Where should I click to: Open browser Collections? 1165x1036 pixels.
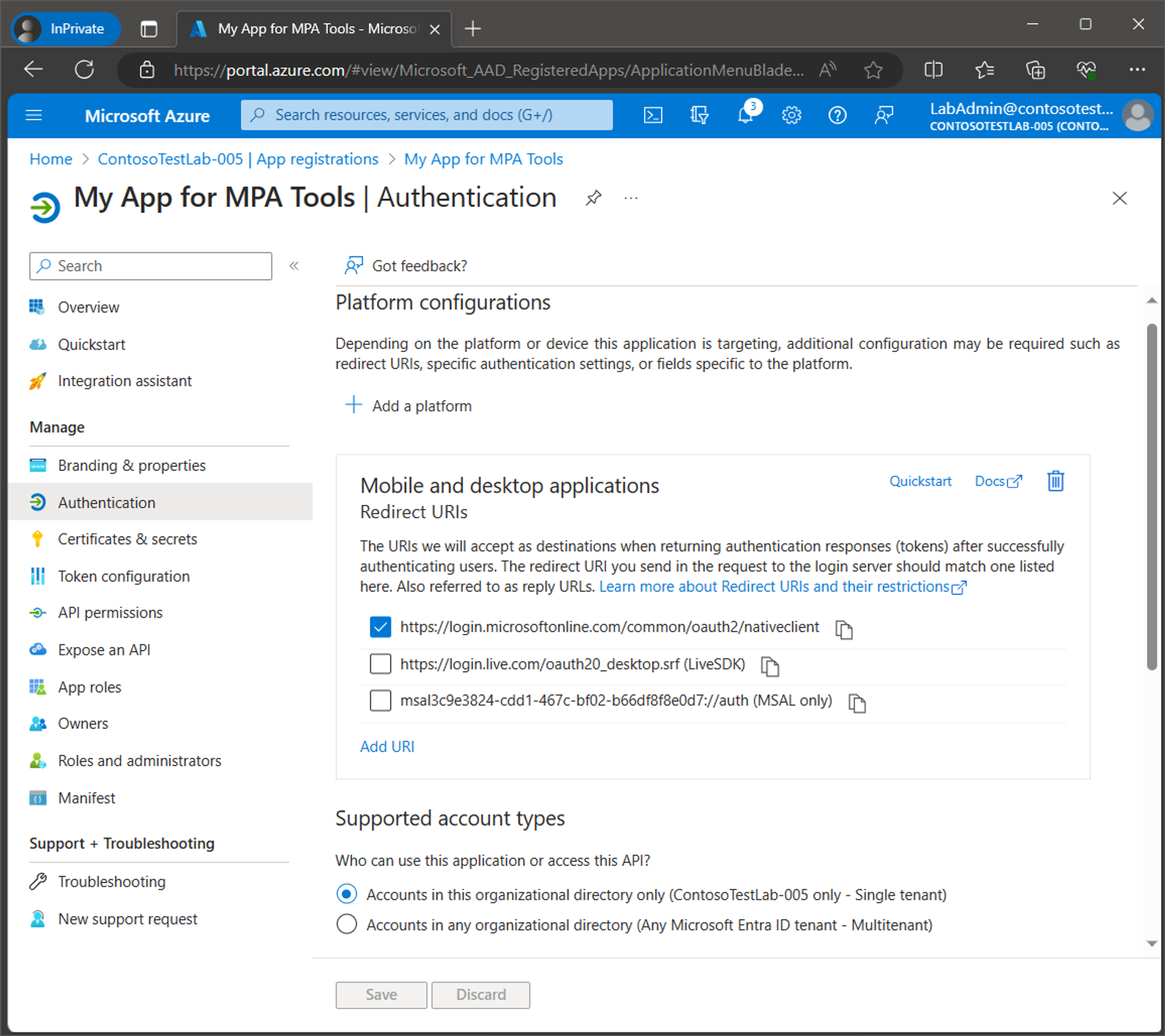point(1035,70)
